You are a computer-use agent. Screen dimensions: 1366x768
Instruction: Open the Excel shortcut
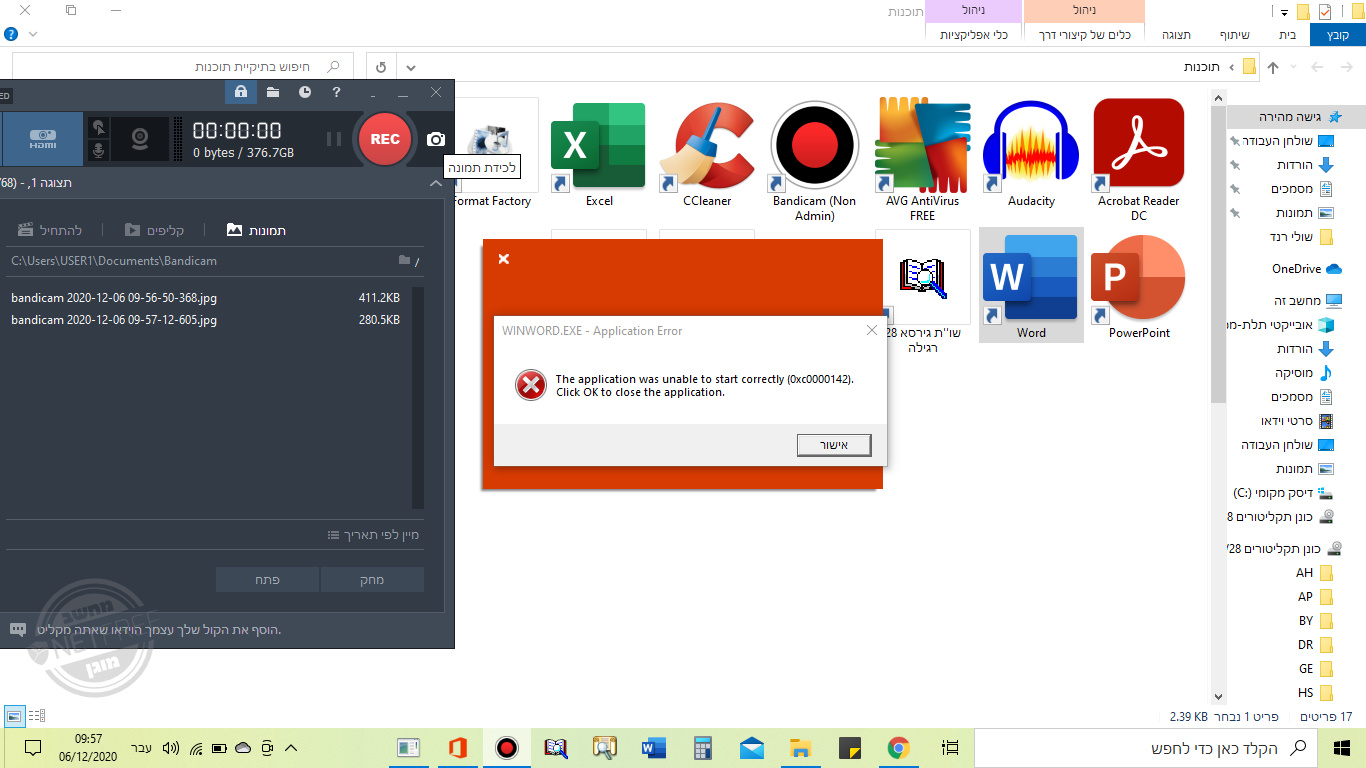click(599, 155)
